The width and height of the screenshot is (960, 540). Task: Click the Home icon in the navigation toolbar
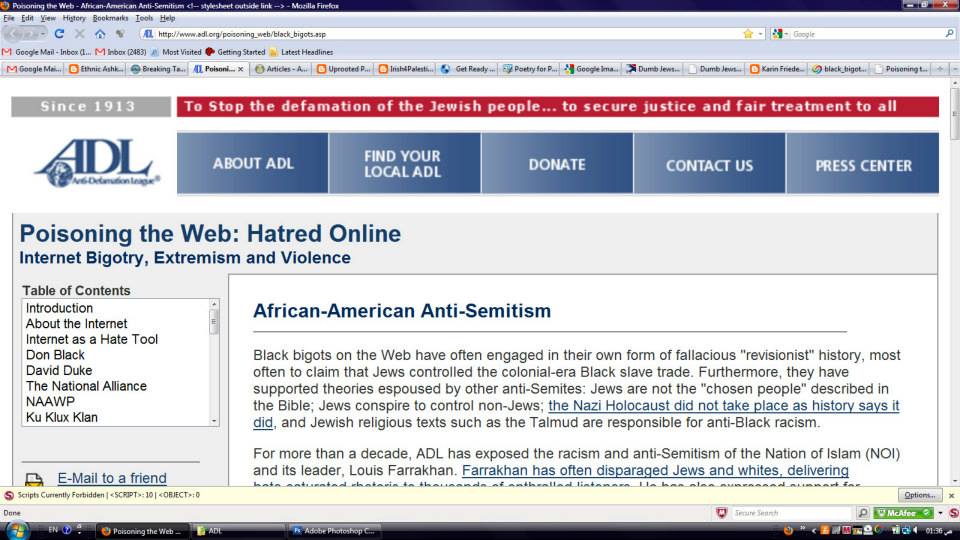click(100, 33)
